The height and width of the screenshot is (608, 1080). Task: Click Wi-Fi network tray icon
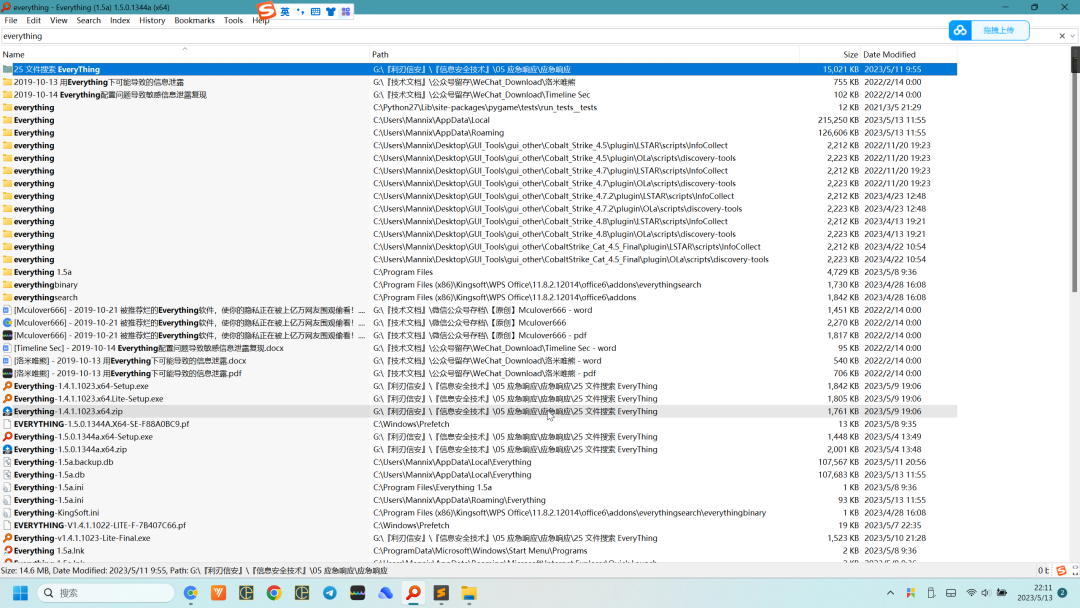[x=971, y=593]
